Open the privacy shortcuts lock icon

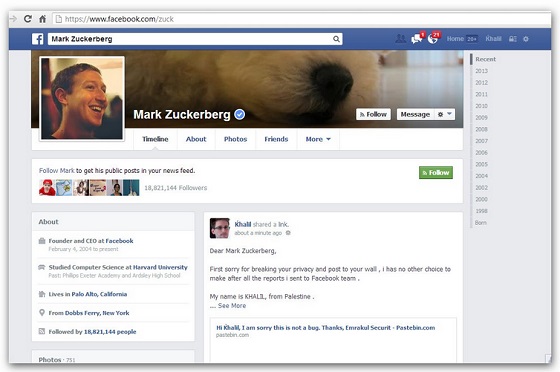[512, 39]
